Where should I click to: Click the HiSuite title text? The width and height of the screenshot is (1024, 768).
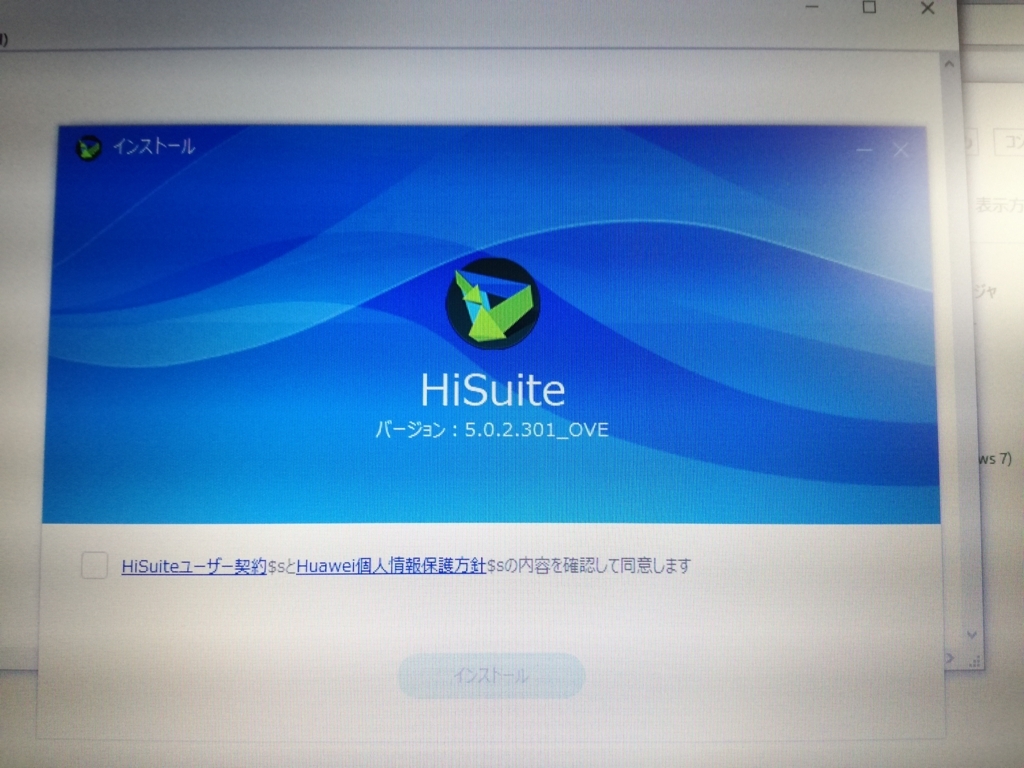(x=492, y=390)
